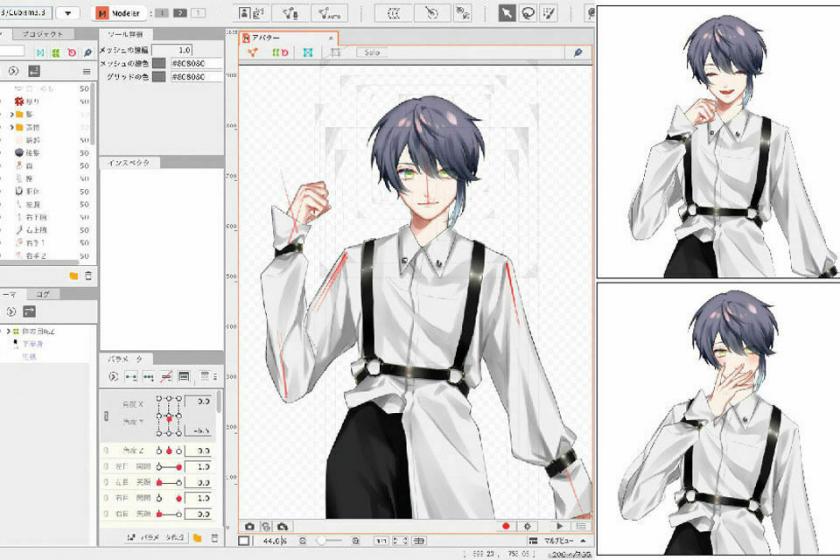
Task: Click the auto mesh generator icon
Action: 329,13
